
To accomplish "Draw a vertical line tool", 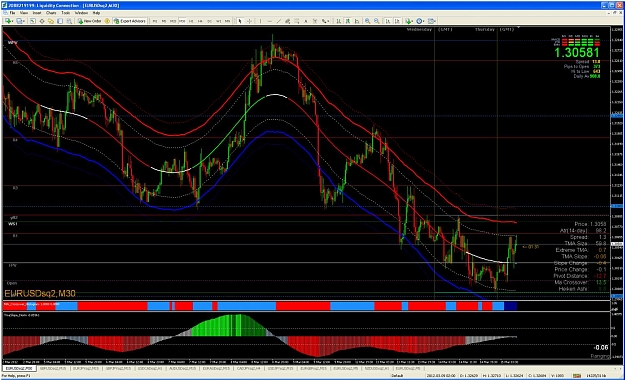I will pyautogui.click(x=260, y=21).
